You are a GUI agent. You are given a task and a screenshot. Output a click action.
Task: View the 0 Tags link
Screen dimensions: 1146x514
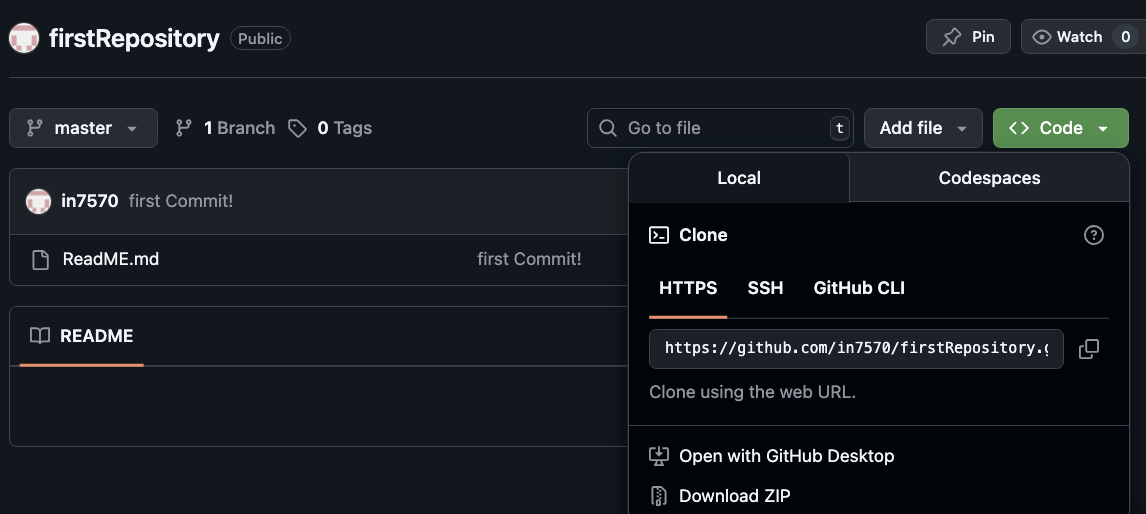click(x=330, y=128)
